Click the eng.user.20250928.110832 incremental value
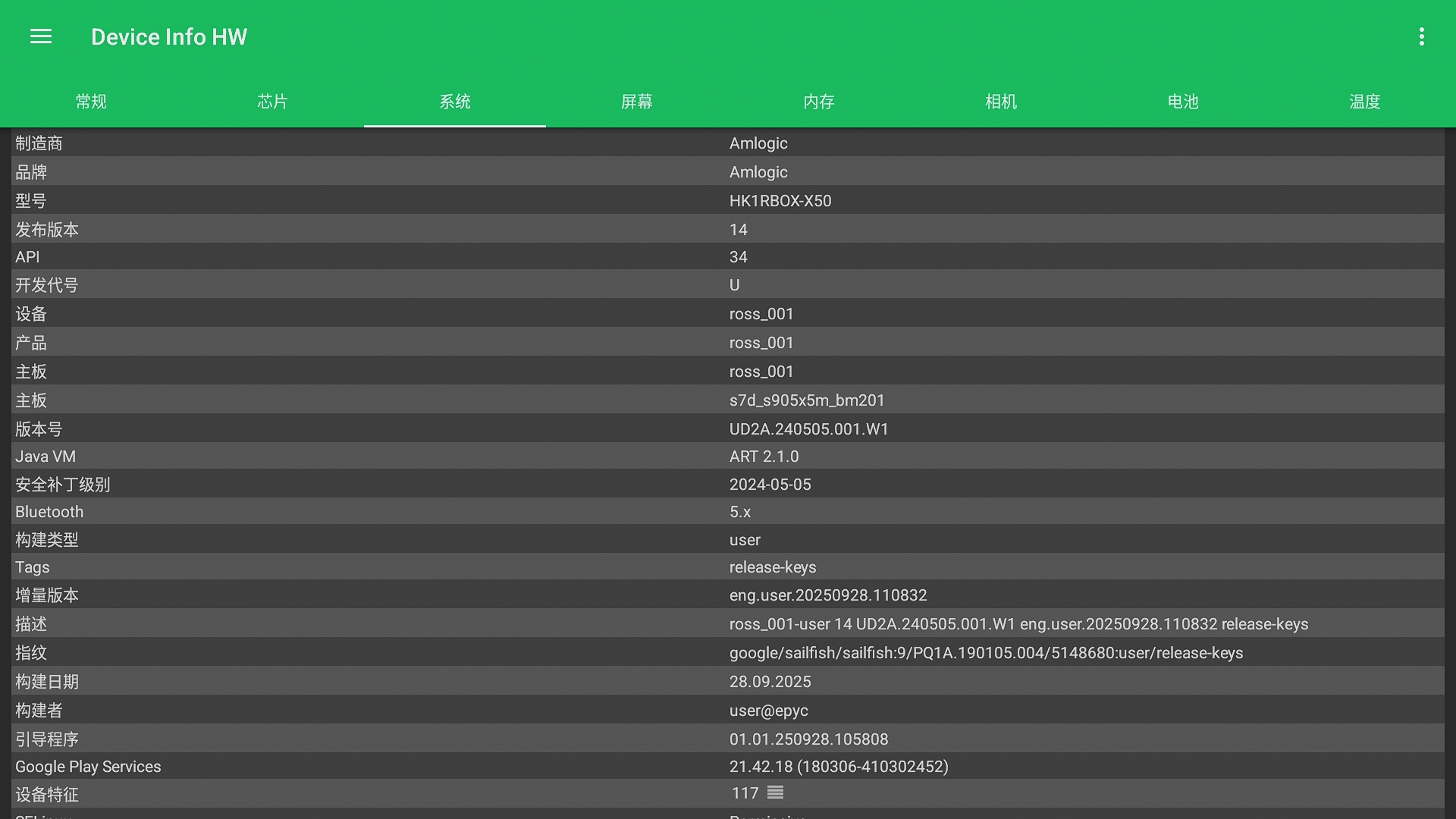 [x=828, y=595]
